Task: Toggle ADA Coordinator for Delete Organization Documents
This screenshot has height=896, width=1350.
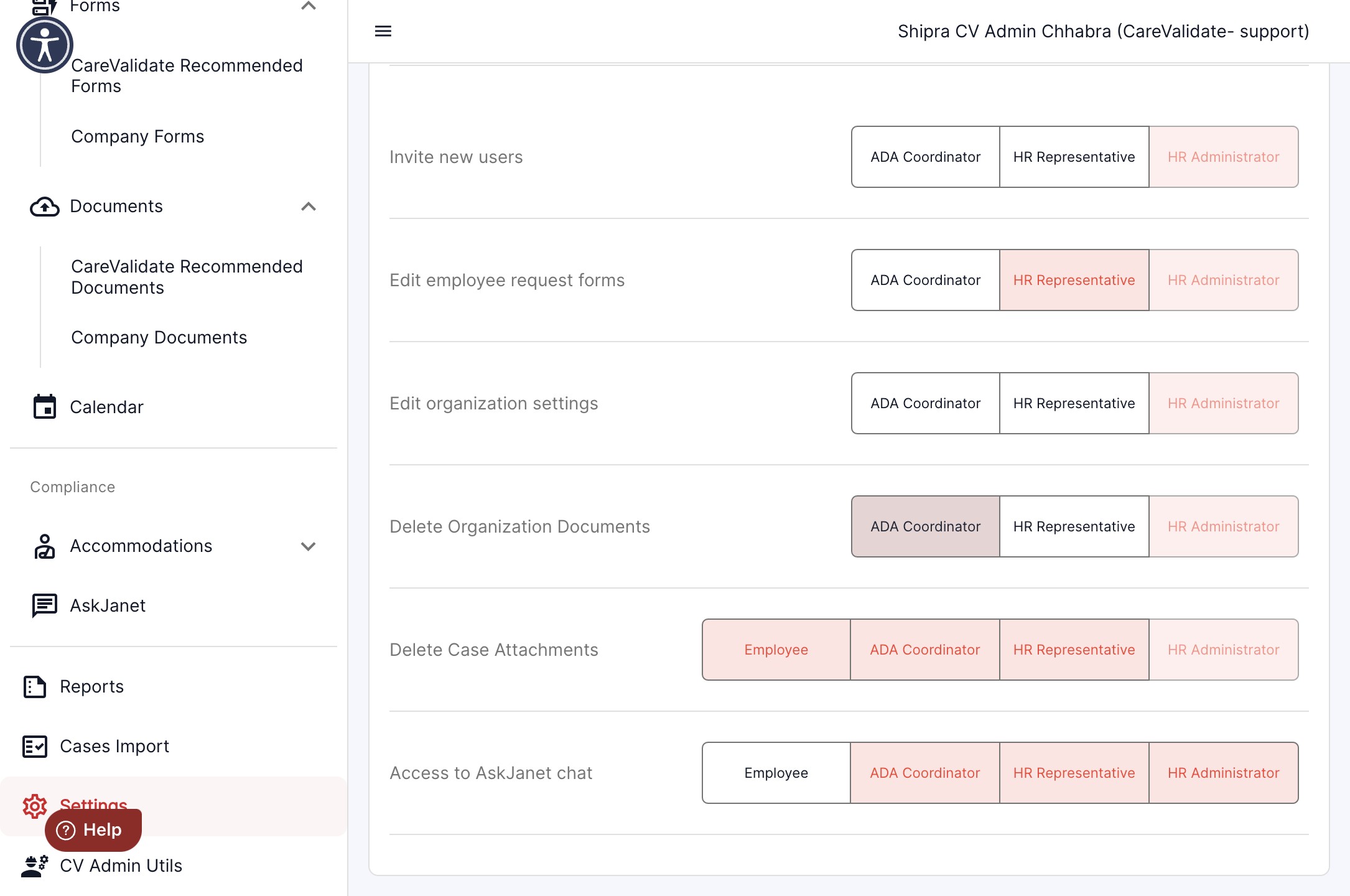Action: point(926,526)
